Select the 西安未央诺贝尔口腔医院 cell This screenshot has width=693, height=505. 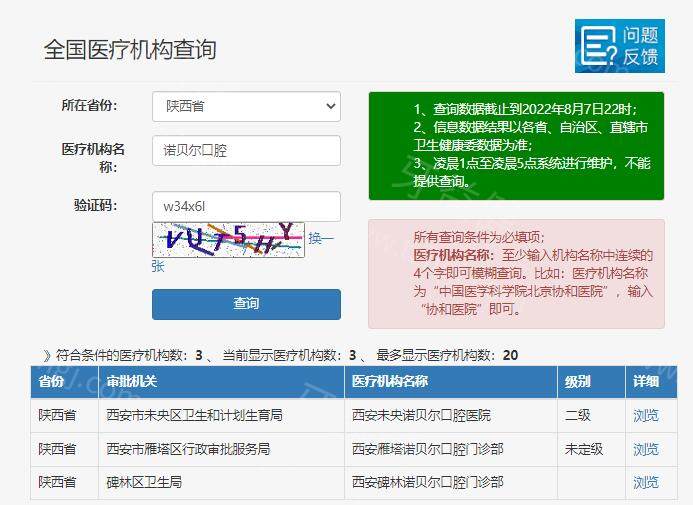(451, 415)
